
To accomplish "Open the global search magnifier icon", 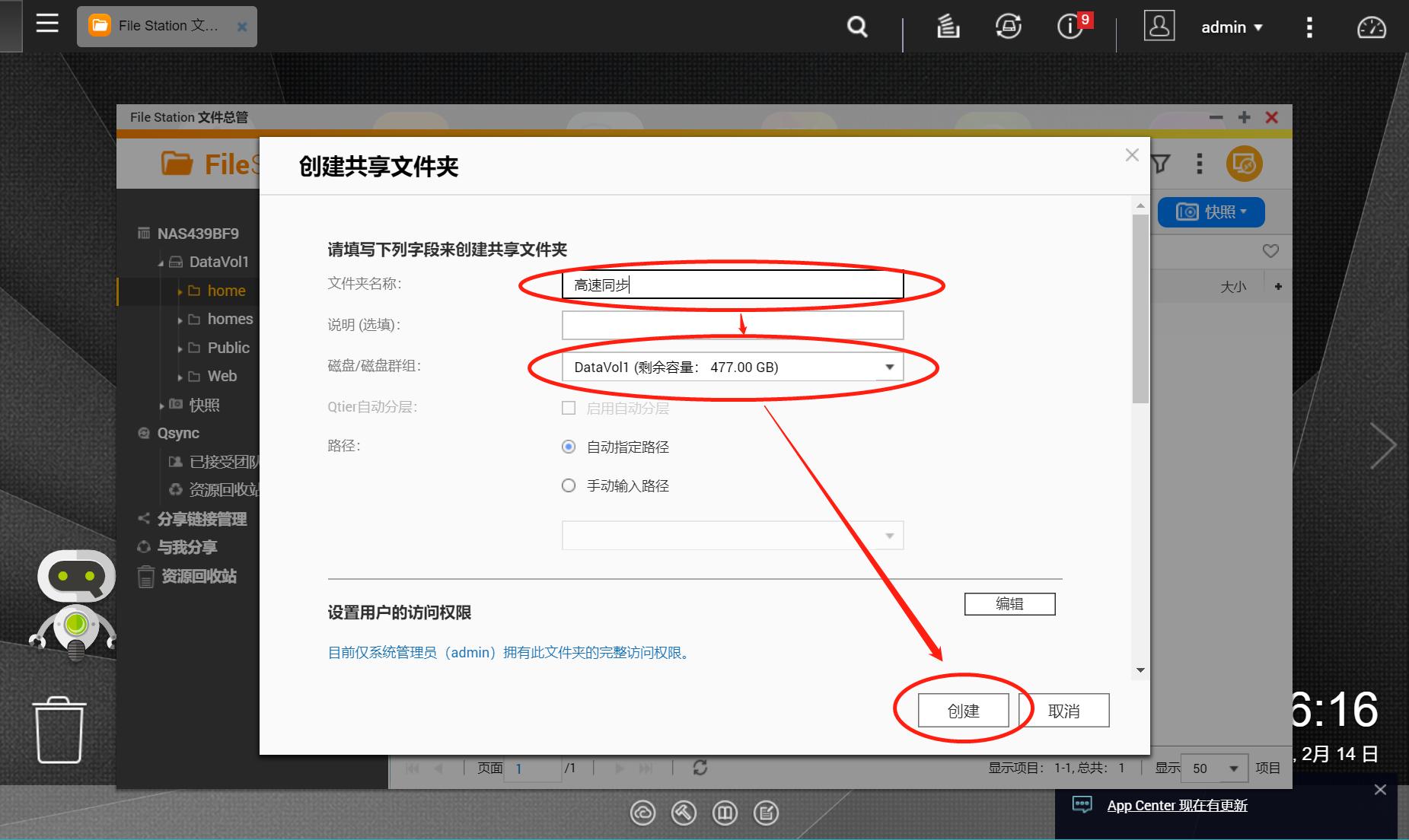I will click(856, 26).
